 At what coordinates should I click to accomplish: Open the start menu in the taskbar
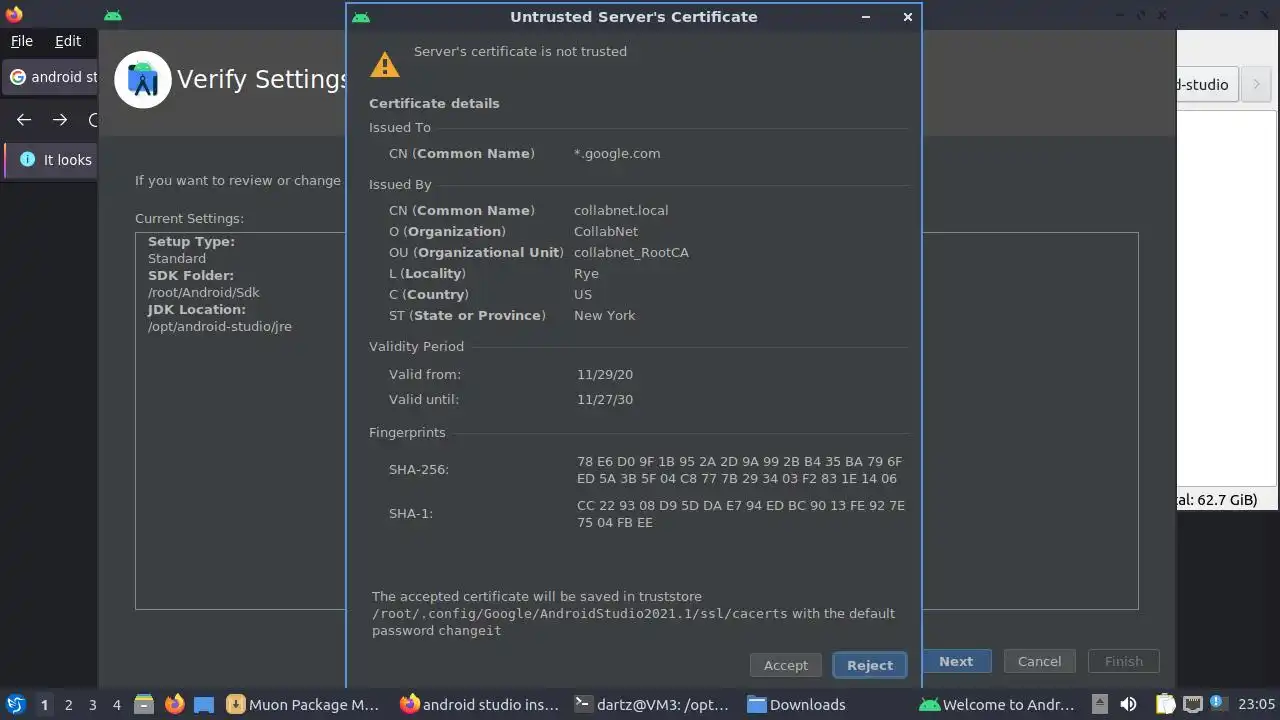point(15,705)
